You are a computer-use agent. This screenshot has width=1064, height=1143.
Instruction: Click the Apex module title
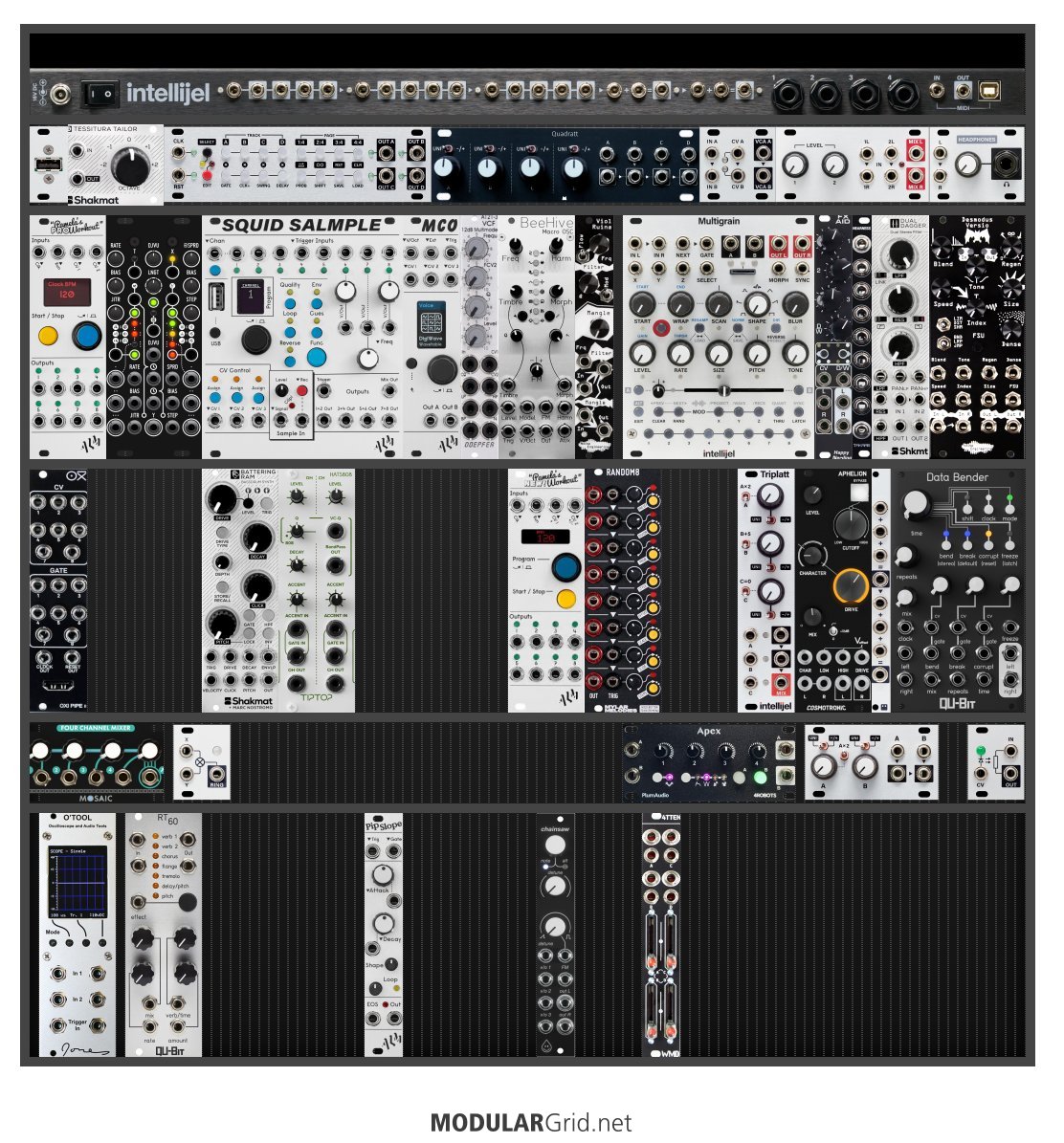point(708,731)
